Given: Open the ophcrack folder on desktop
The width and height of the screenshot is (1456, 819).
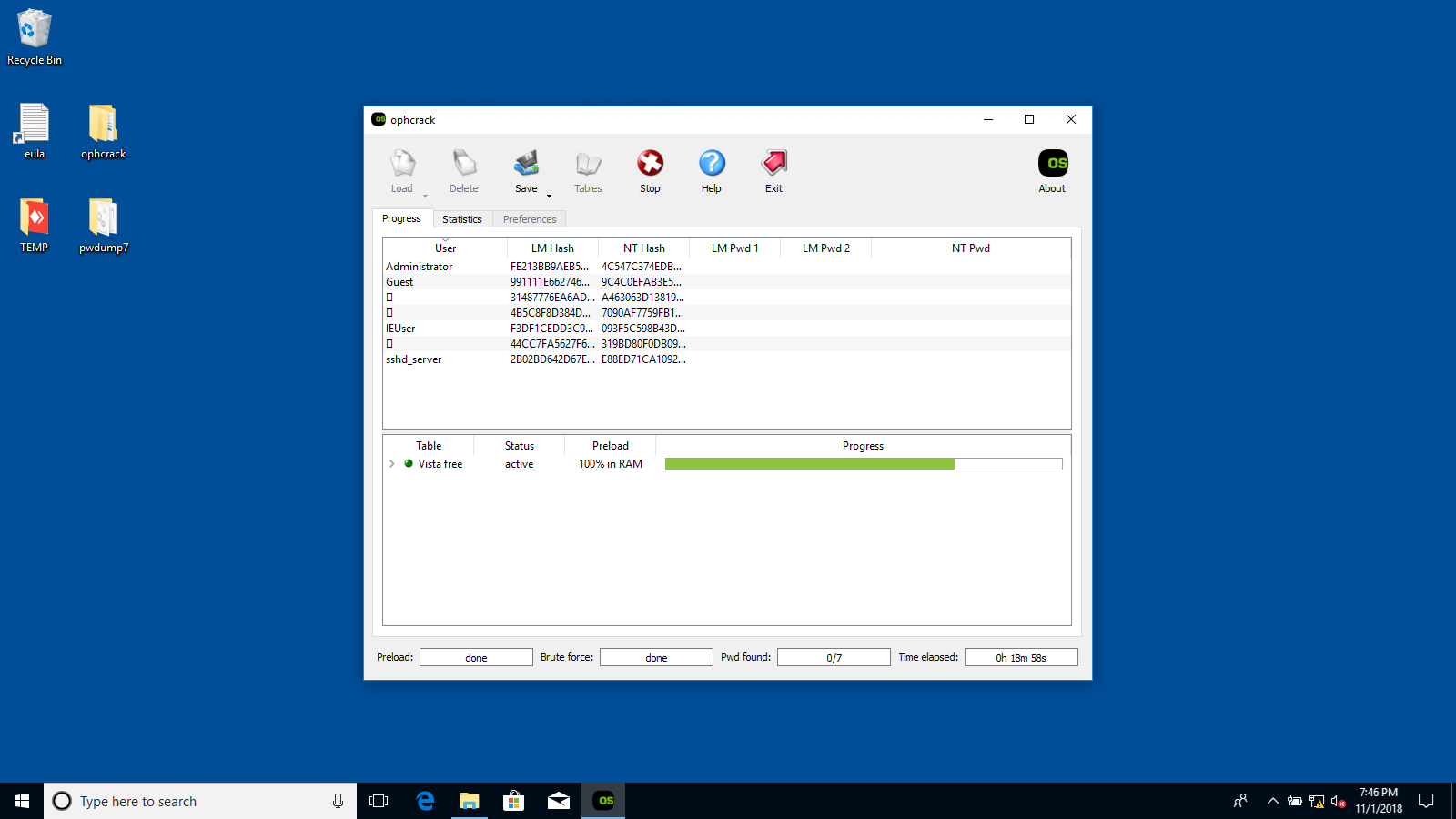Looking at the screenshot, I should point(103,131).
